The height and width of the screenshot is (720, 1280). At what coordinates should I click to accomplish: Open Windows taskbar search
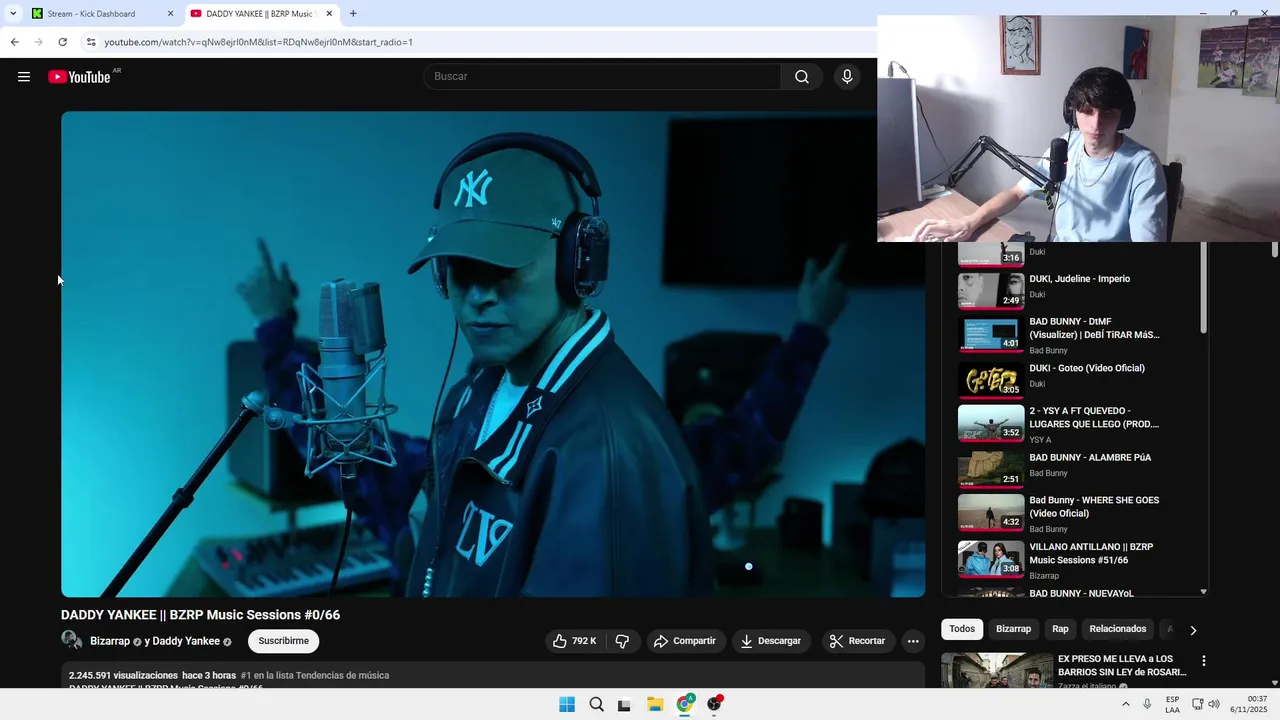(x=596, y=704)
